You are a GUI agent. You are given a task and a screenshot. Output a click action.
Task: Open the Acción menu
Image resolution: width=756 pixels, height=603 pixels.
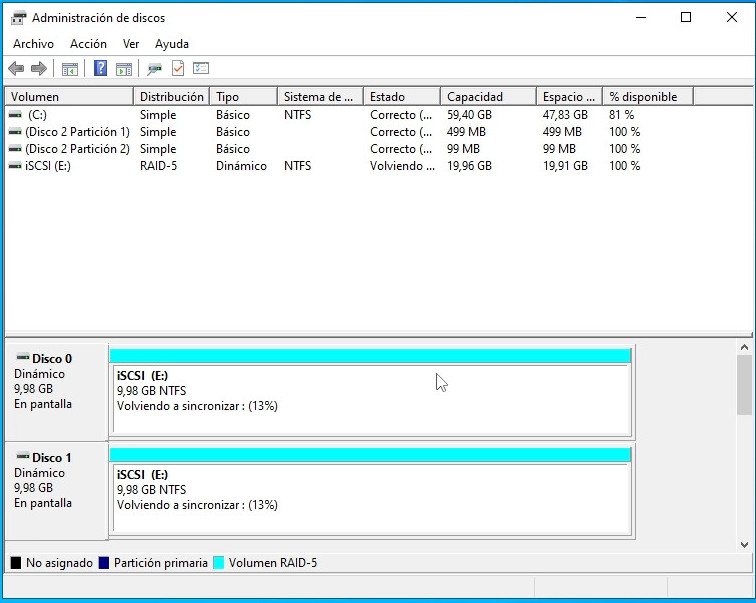coord(88,44)
